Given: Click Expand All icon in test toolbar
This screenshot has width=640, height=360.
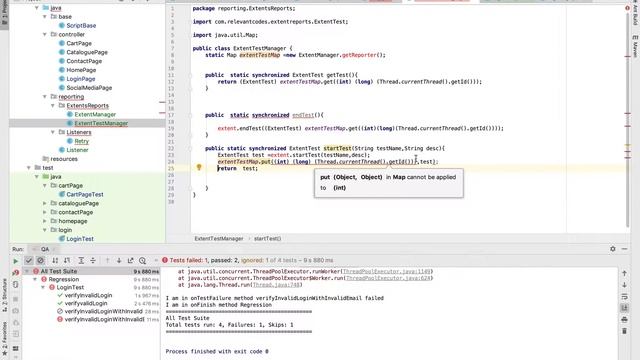Looking at the screenshot, I should click(81, 260).
